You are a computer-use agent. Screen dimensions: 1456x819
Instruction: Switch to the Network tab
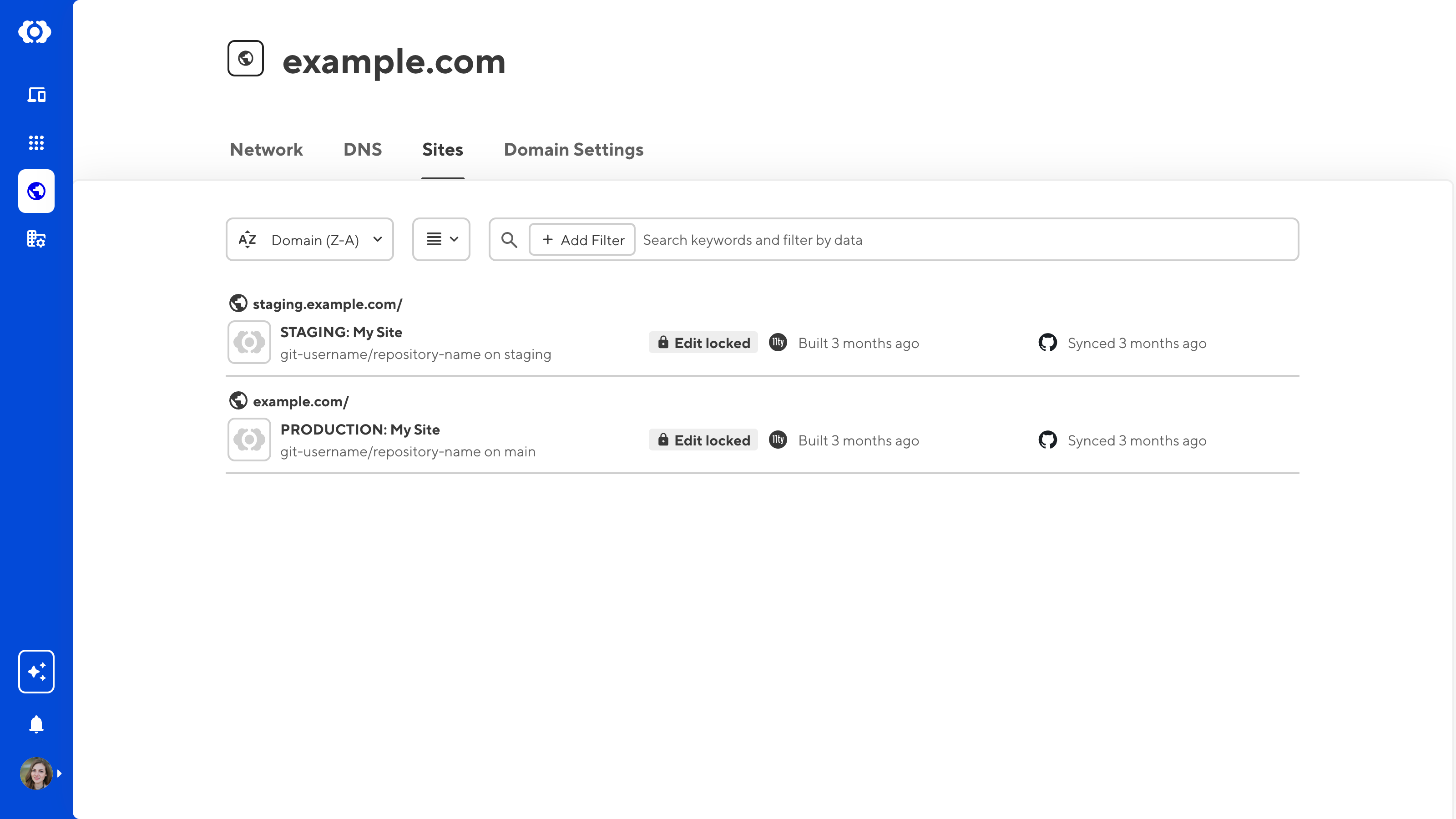click(x=266, y=150)
